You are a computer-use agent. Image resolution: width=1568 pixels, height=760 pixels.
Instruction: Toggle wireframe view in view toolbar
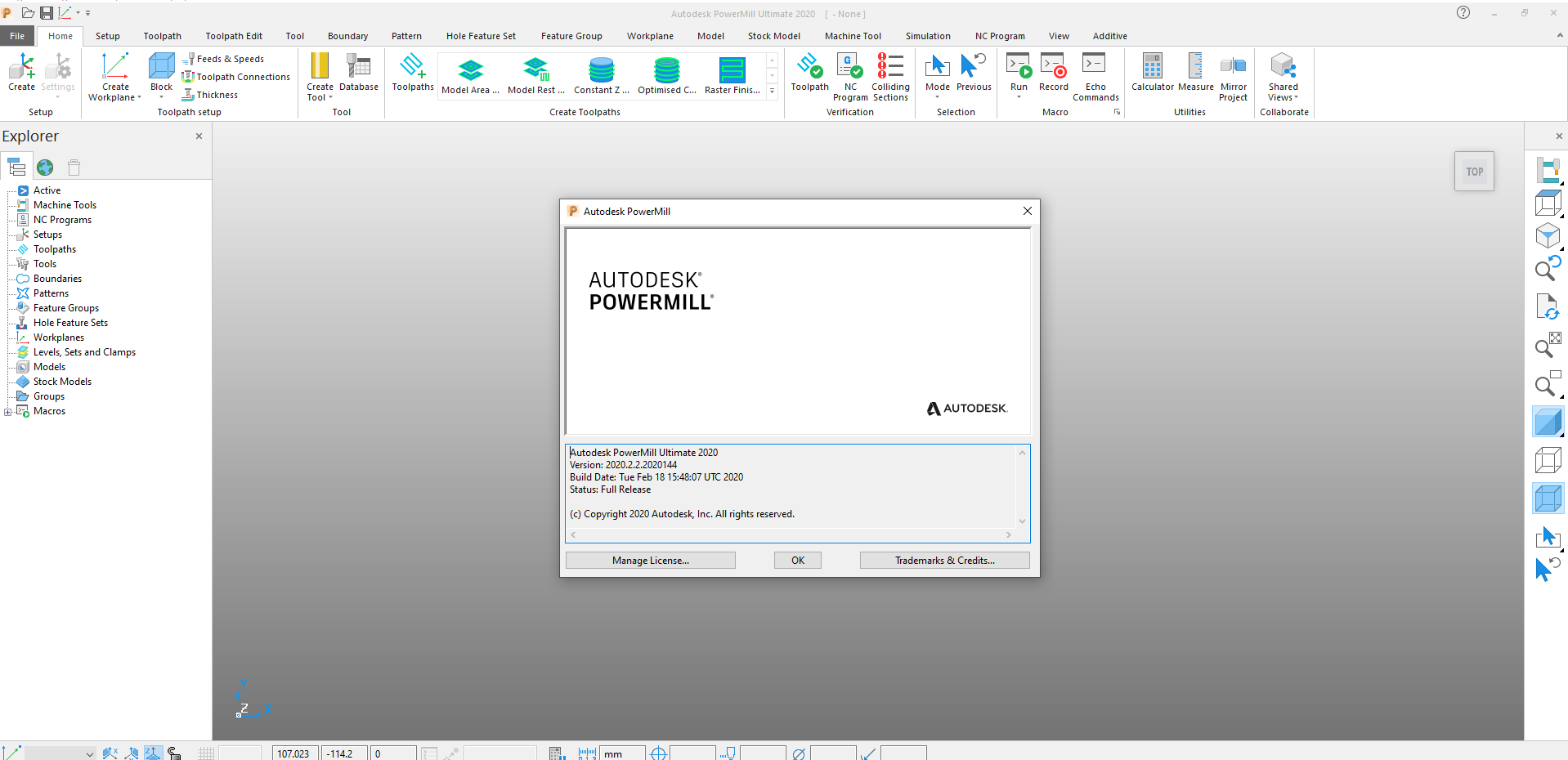1548,460
